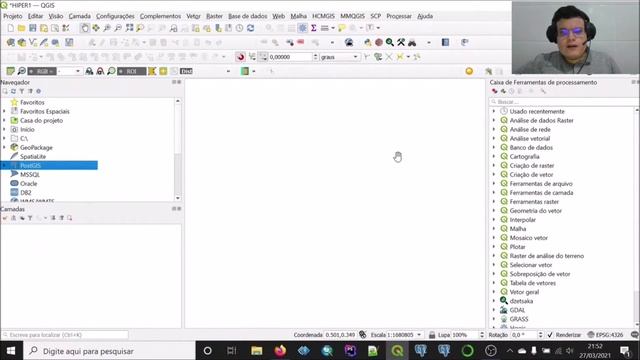
Task: Open the EPSG:4326 CRS button
Action: [605, 335]
